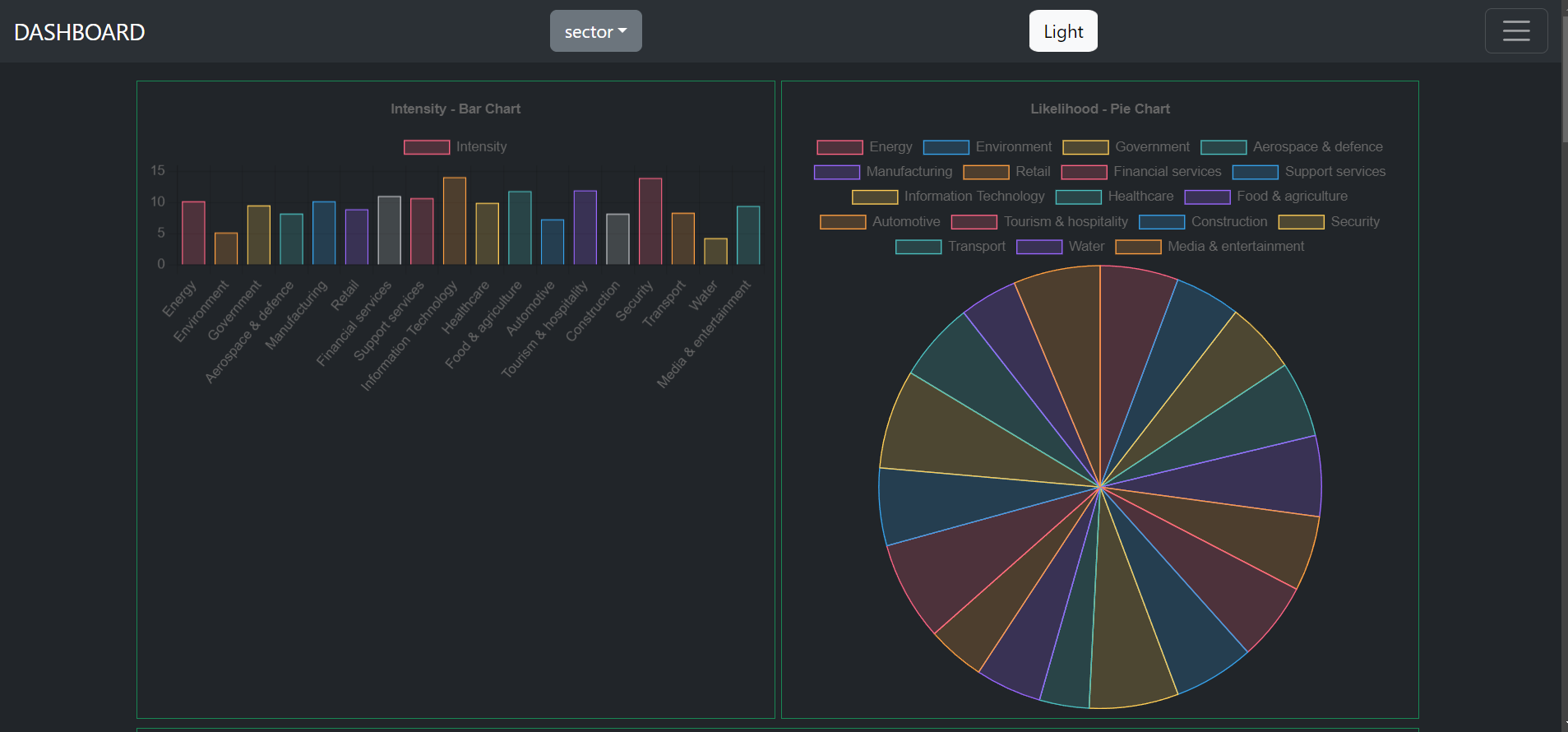
Task: Toggle Retail legend item
Action: pos(1007,171)
